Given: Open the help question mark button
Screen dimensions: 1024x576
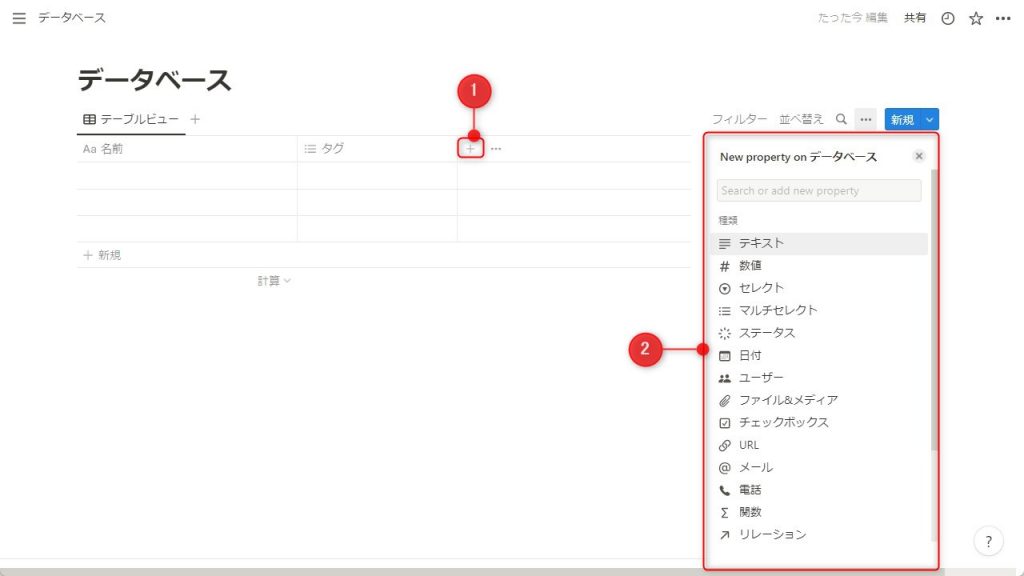Looking at the screenshot, I should 989,541.
